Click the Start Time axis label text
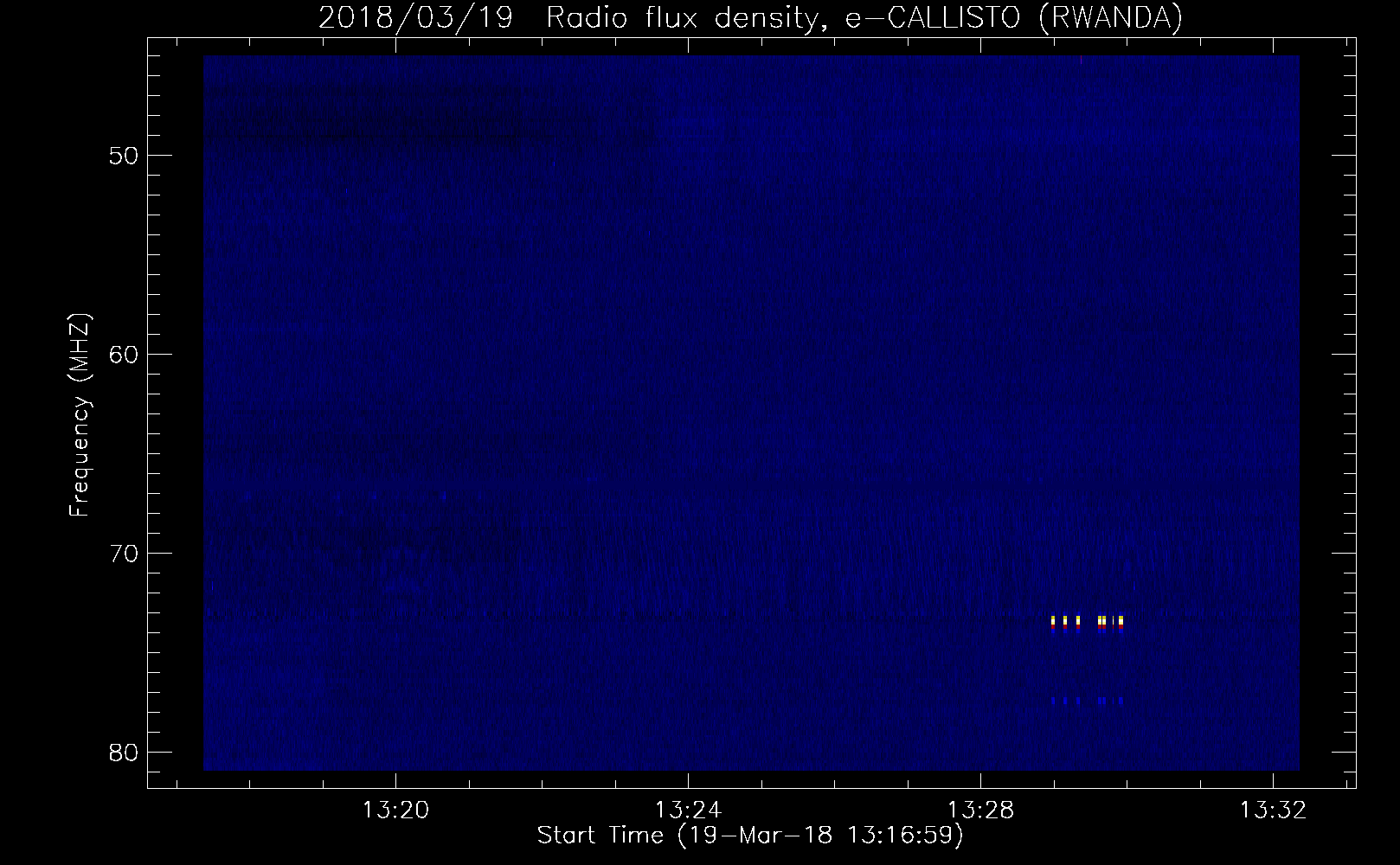Screen dimensions: 1400x865 750,836
